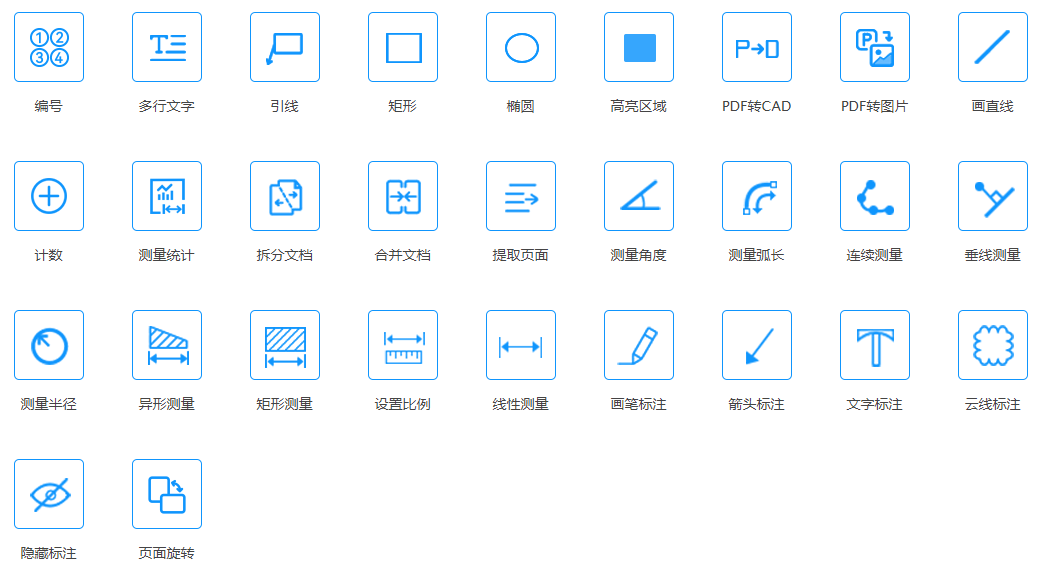This screenshot has width=1042, height=572.
Task: Click the 测量弧长 label text
Action: click(x=757, y=255)
